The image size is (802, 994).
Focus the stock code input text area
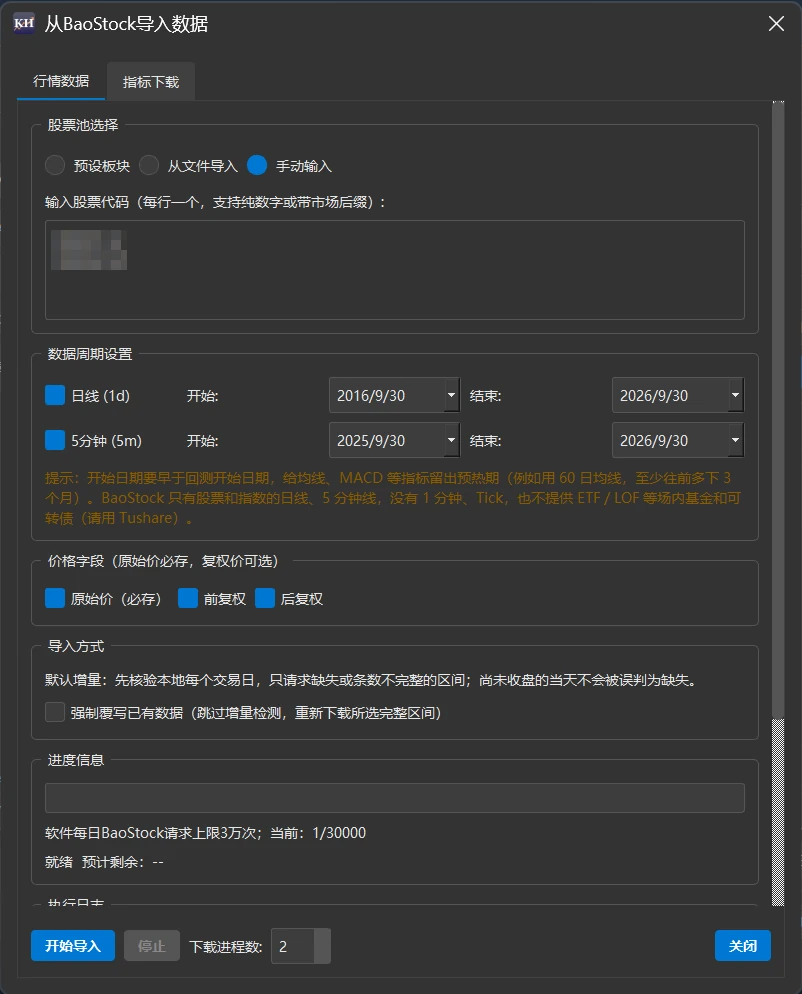point(394,270)
